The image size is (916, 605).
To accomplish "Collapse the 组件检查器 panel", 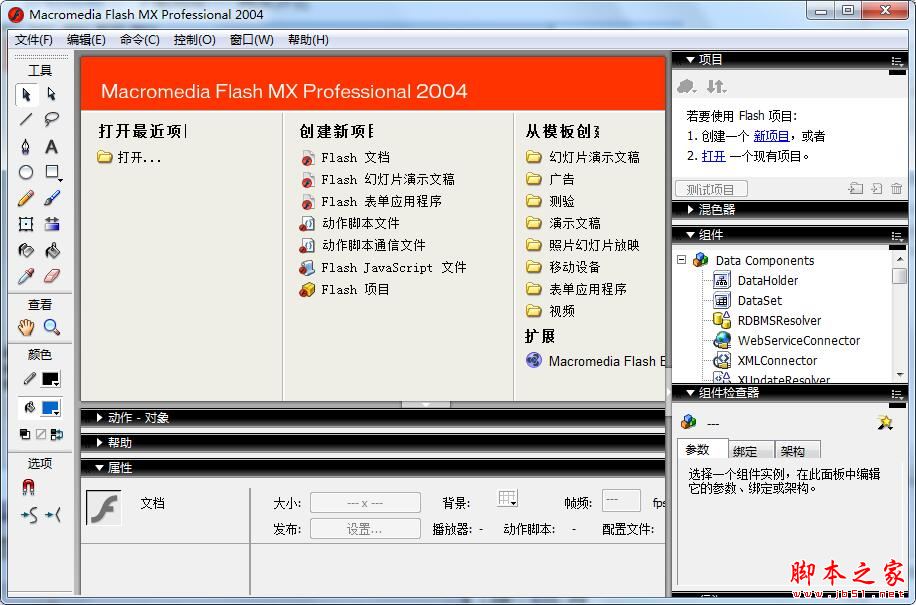I will coord(691,392).
